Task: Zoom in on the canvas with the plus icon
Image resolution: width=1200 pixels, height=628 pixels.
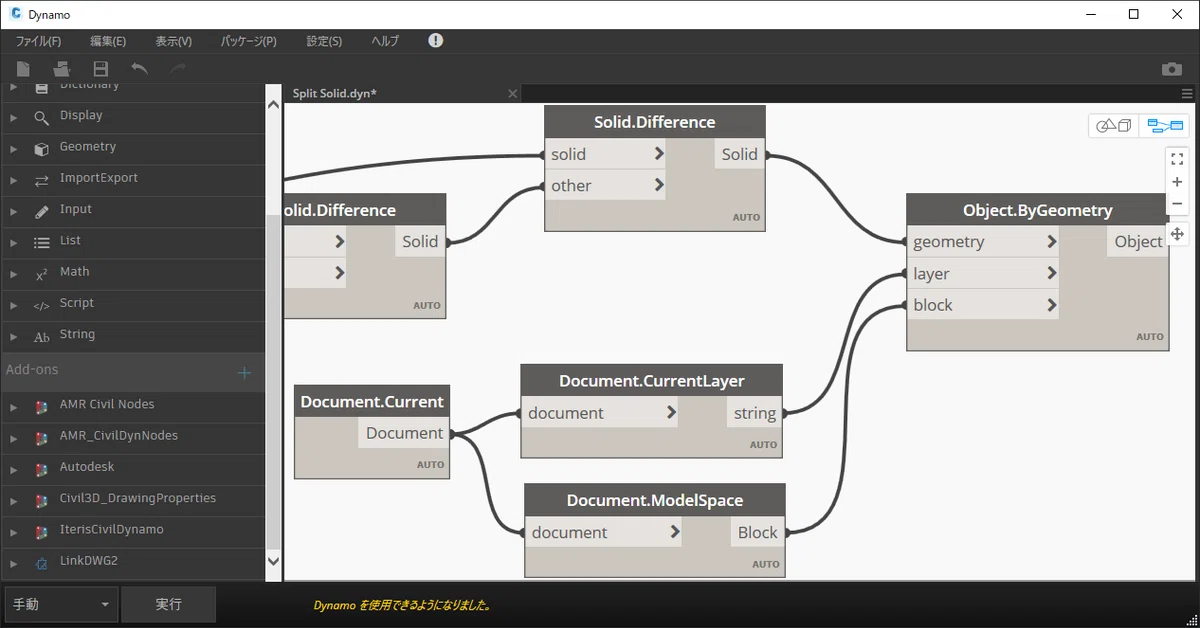Action: click(1177, 182)
